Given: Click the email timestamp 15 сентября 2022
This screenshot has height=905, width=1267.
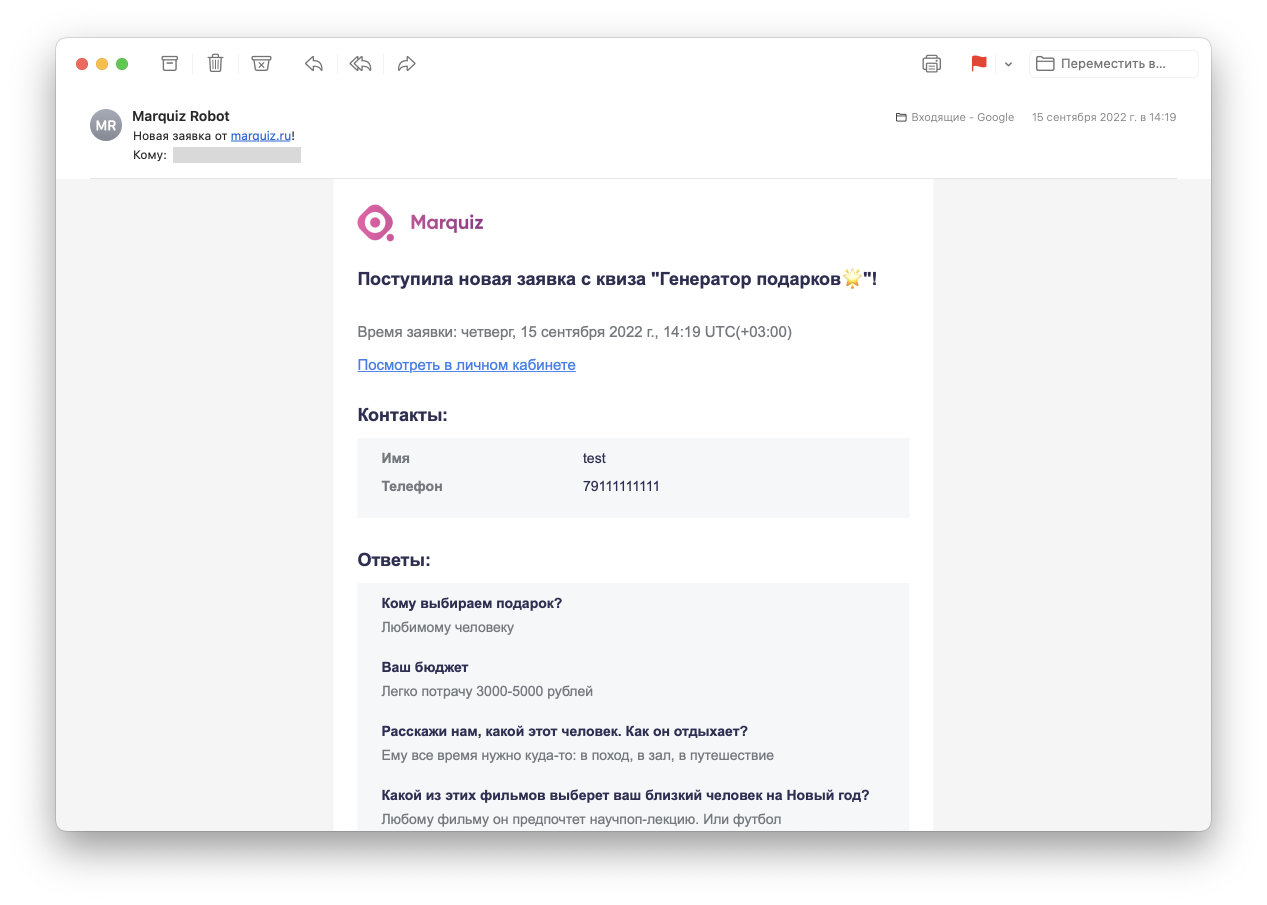Looking at the screenshot, I should 1104,117.
